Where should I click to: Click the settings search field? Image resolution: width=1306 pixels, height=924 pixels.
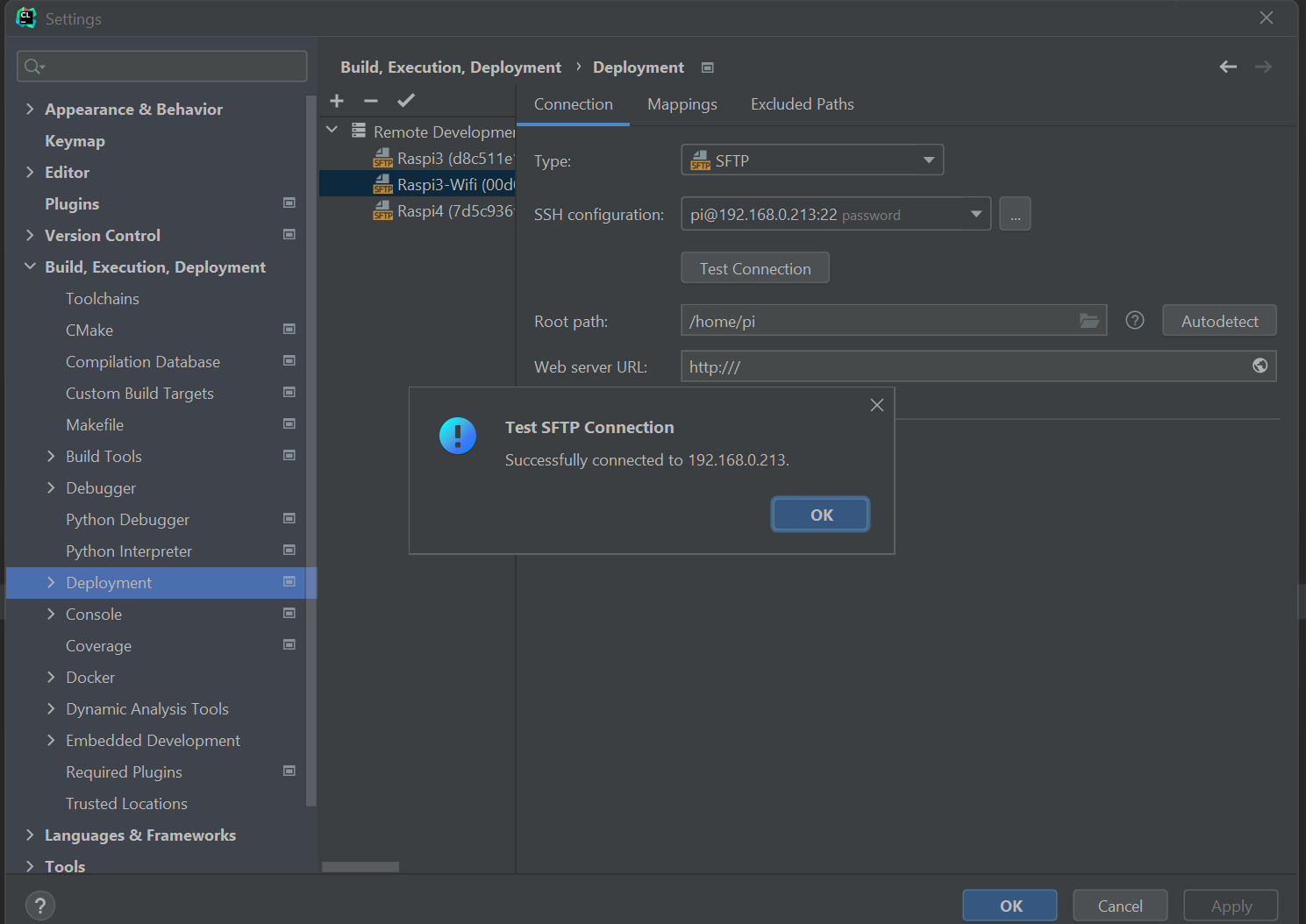(x=162, y=67)
